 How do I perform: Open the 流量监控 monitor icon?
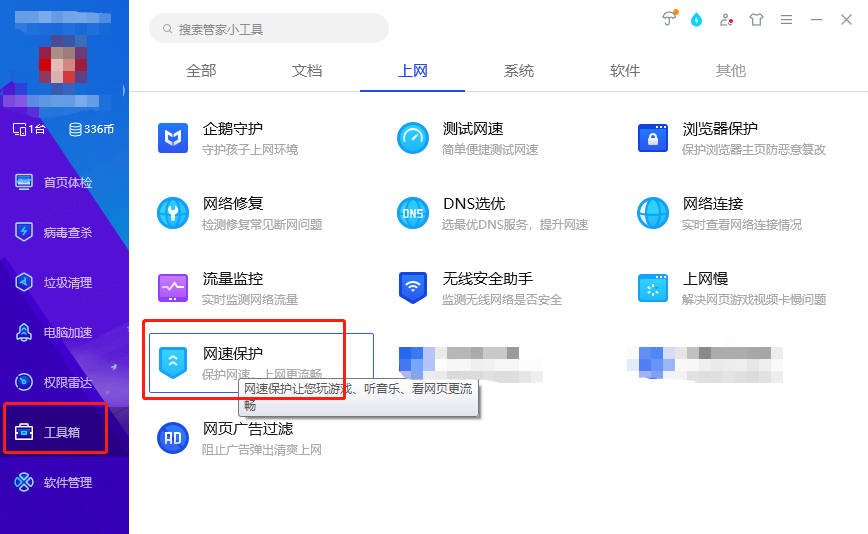coord(173,288)
